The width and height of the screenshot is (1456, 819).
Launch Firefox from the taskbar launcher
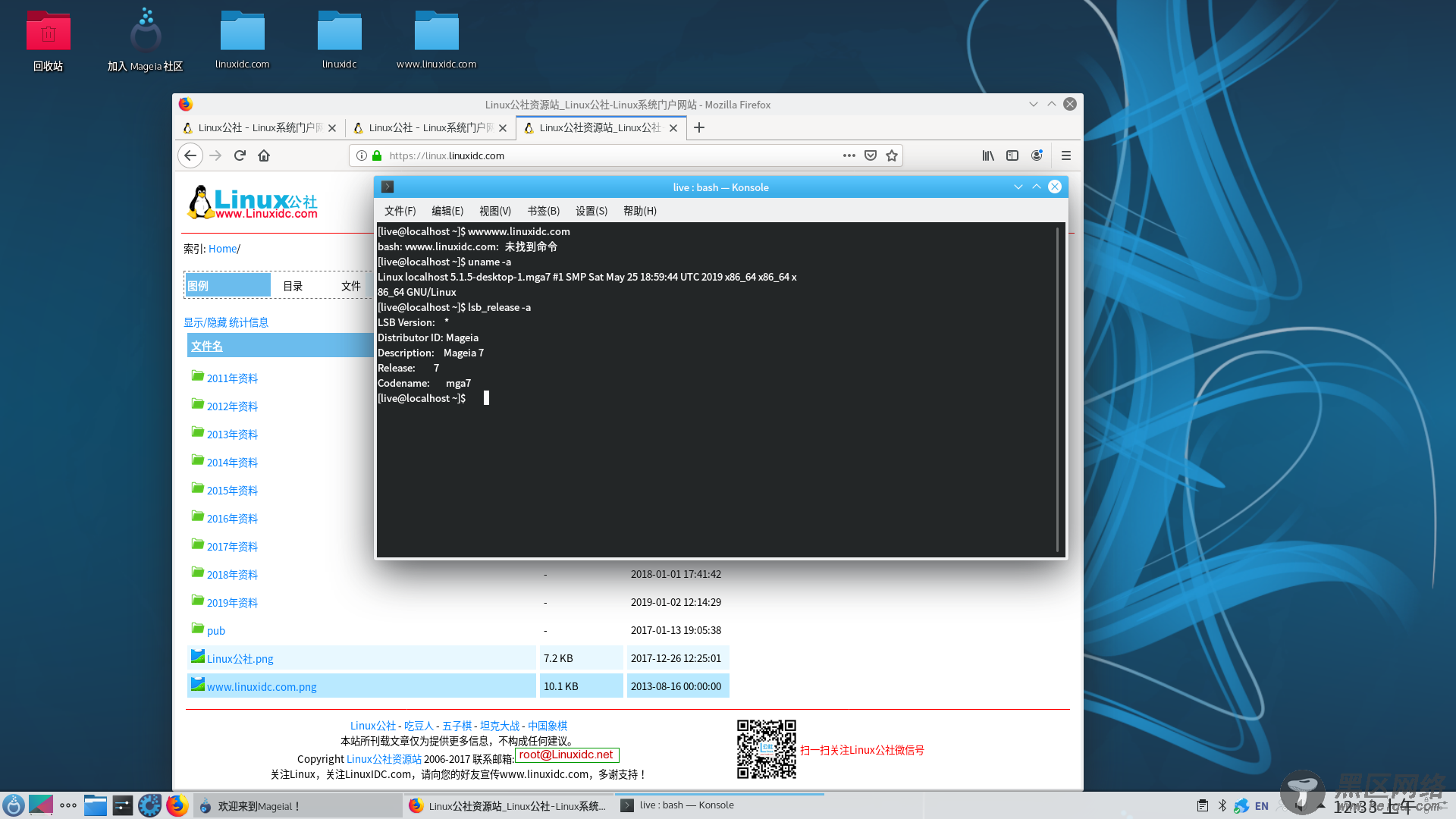click(177, 805)
